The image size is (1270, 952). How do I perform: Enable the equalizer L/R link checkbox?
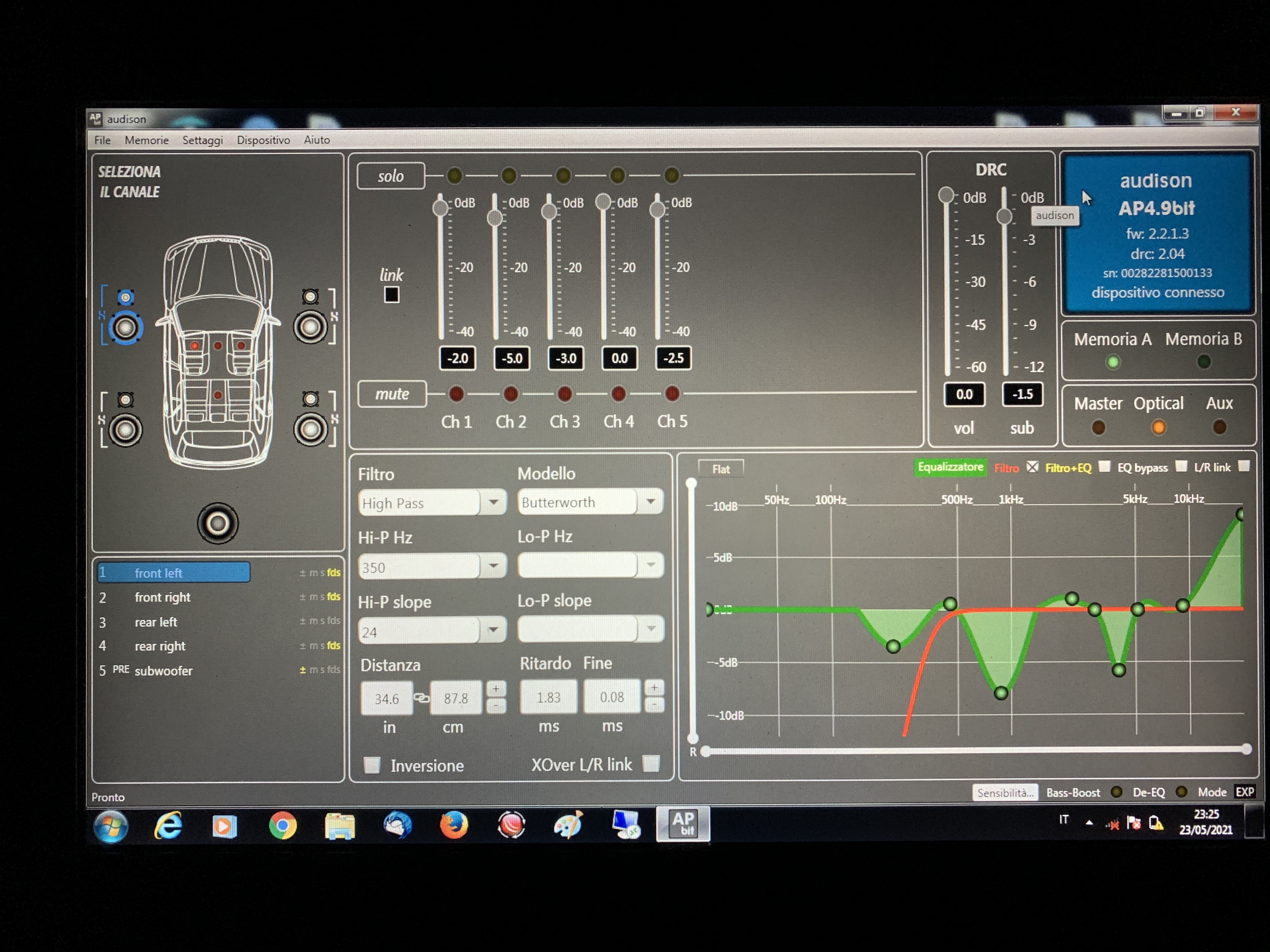[1244, 466]
